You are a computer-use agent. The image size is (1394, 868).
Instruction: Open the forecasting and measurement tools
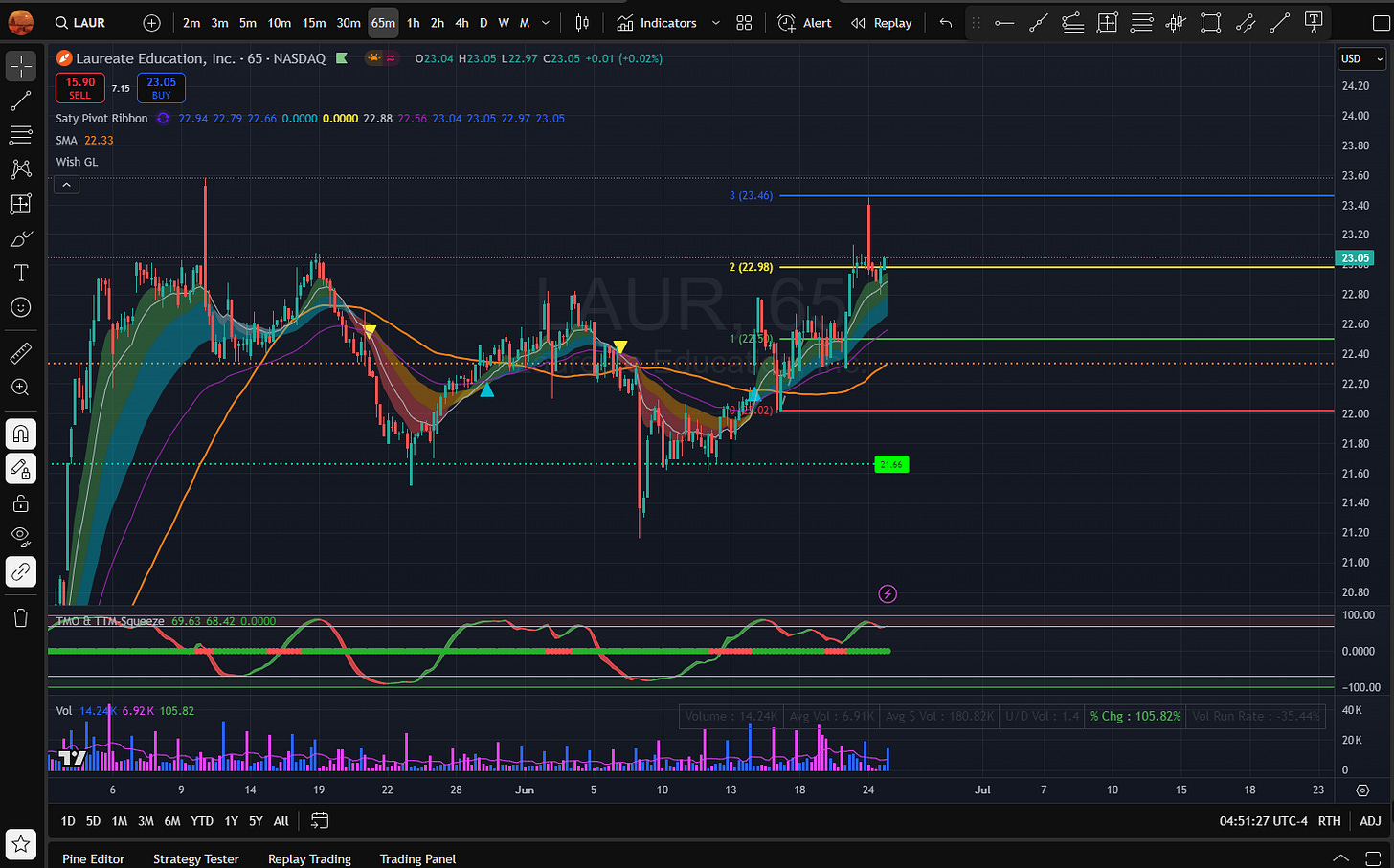click(x=21, y=204)
